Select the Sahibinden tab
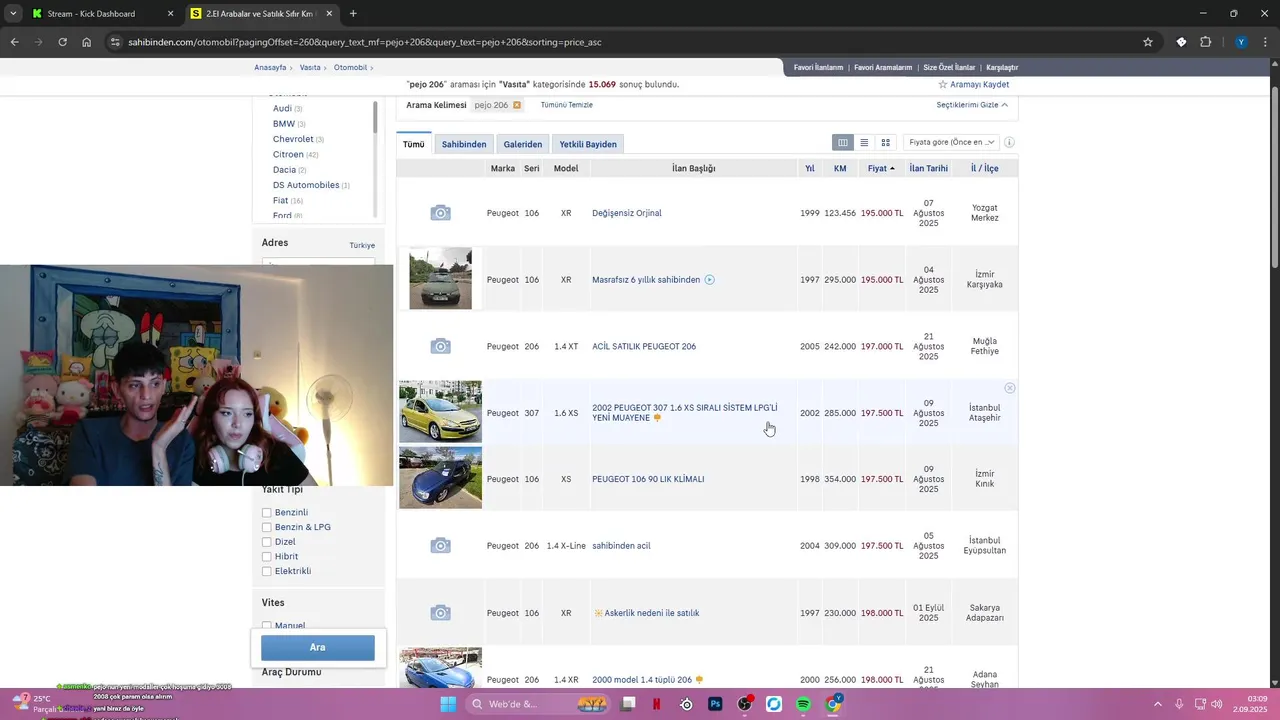Viewport: 1280px width, 720px height. point(464,144)
